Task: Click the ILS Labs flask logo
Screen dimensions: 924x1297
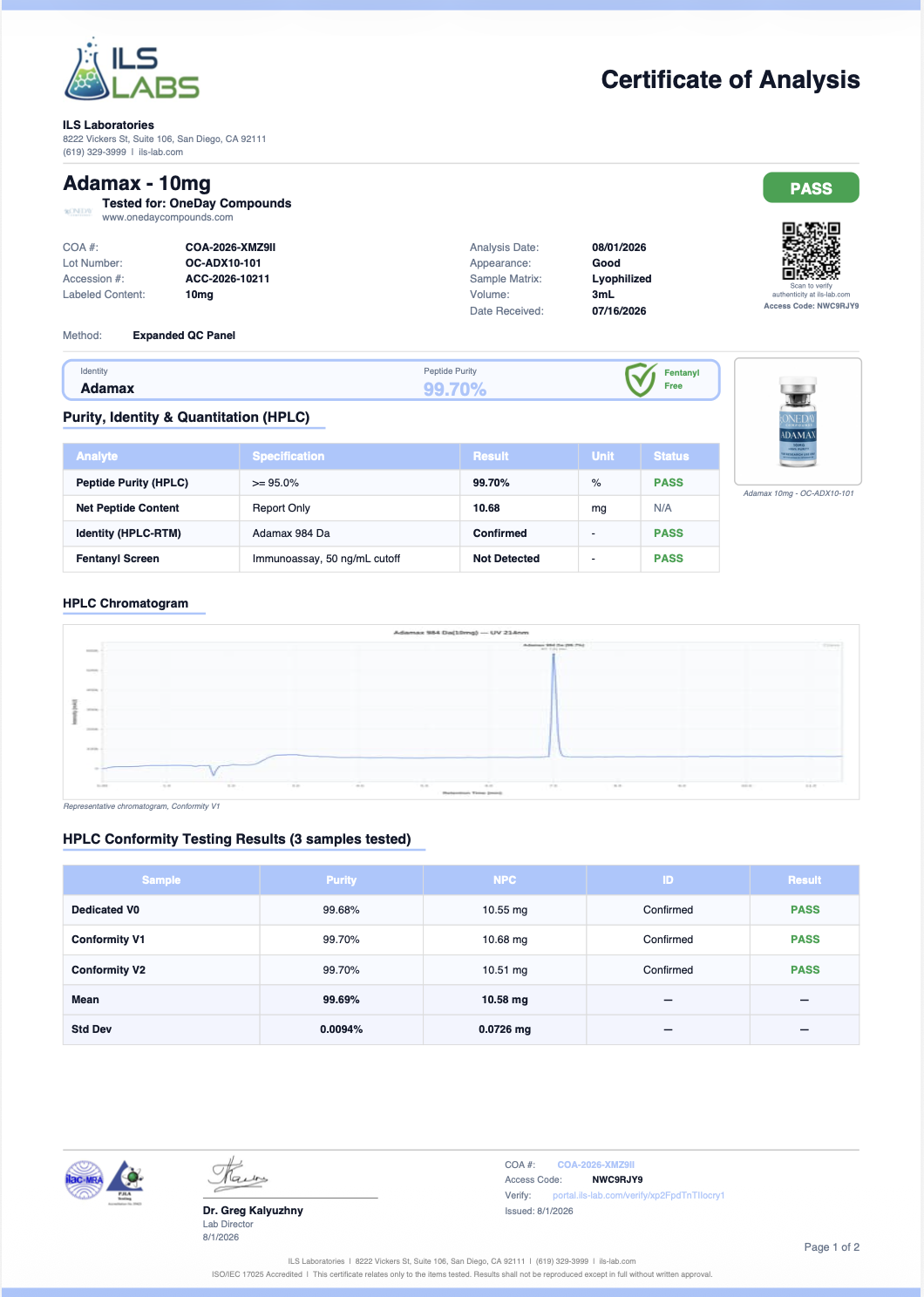Action: click(132, 69)
